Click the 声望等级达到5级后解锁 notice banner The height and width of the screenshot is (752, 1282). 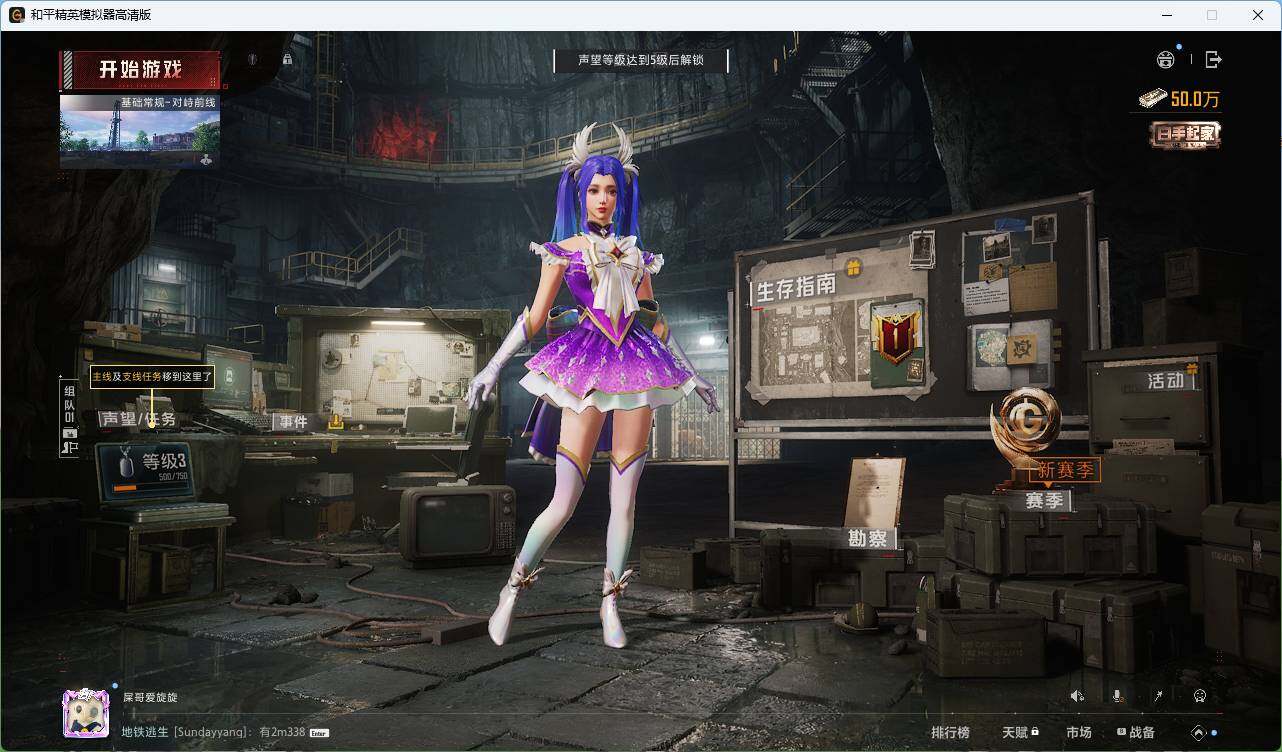click(x=641, y=60)
